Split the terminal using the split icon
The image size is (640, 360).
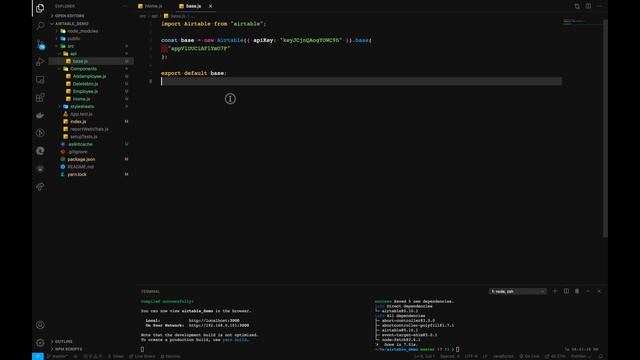(x=566, y=291)
